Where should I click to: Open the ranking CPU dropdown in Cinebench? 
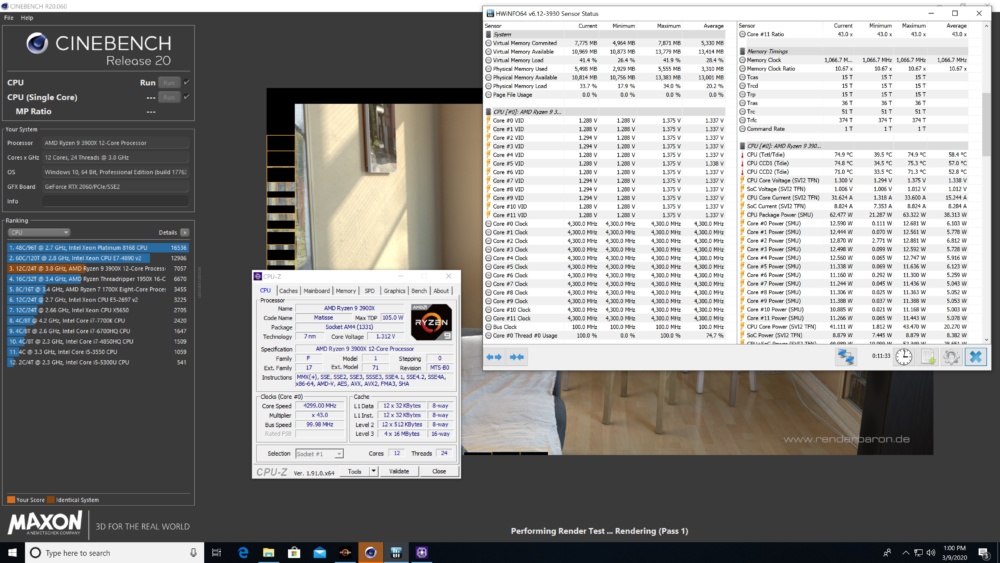coord(38,233)
